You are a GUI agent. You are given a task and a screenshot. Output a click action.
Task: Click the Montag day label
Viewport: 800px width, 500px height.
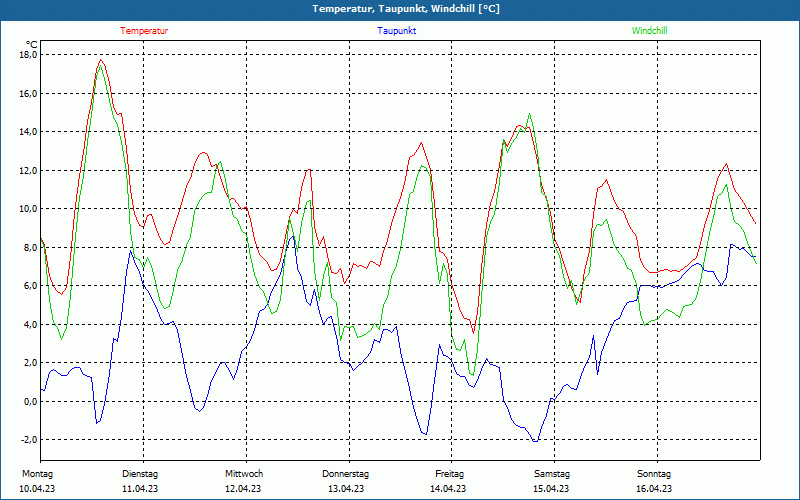click(37, 474)
